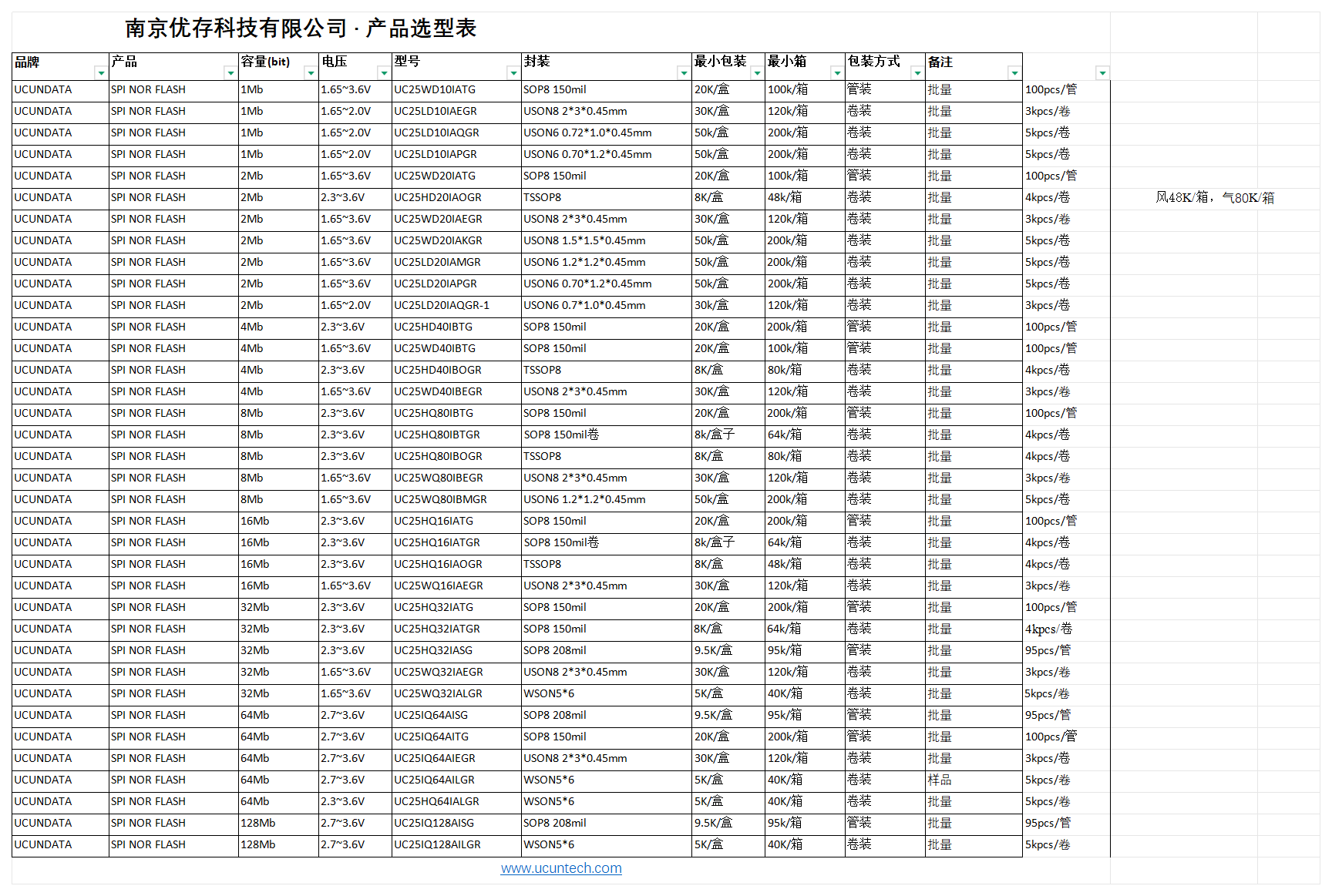1332x896 pixels.
Task: Open the www.ucuntech.com hyperlink
Action: (x=561, y=868)
